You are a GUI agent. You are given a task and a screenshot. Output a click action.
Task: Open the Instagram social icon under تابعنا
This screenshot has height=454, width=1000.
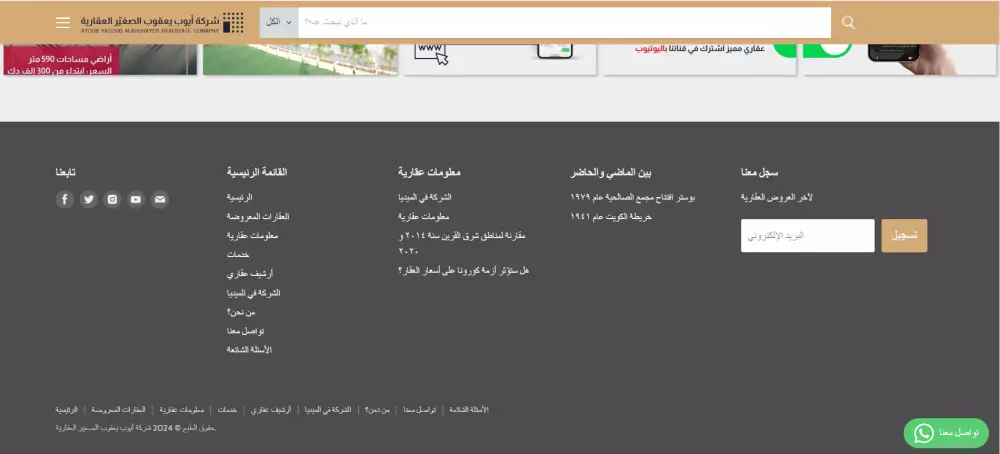(x=112, y=200)
